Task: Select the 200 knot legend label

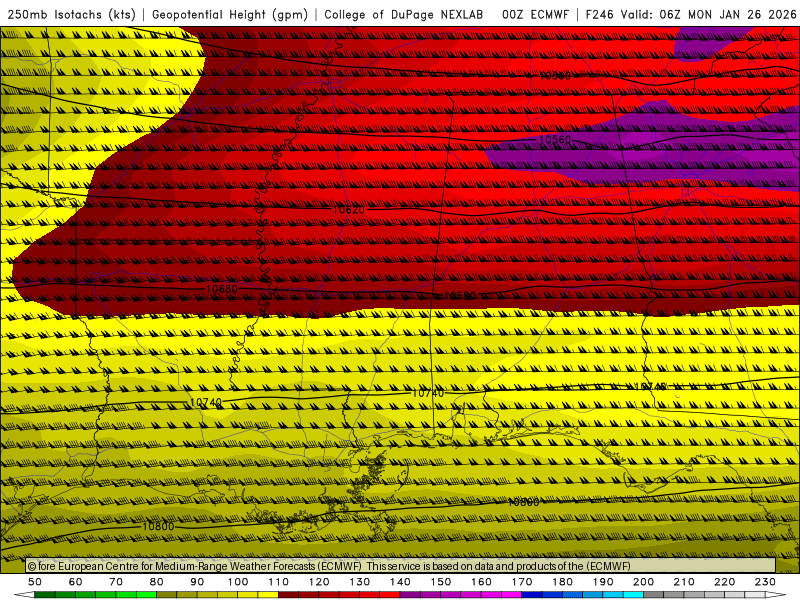Action: point(643,582)
